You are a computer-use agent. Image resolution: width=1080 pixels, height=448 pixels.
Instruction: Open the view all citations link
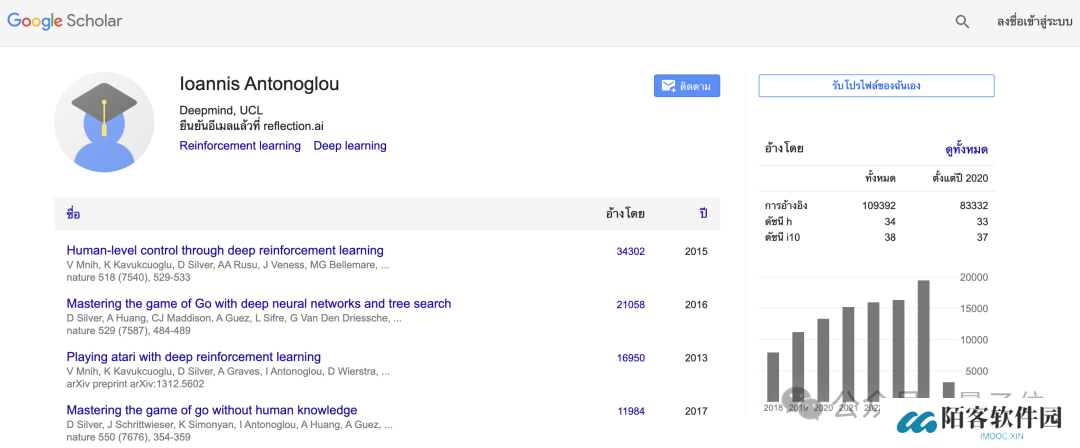[966, 150]
